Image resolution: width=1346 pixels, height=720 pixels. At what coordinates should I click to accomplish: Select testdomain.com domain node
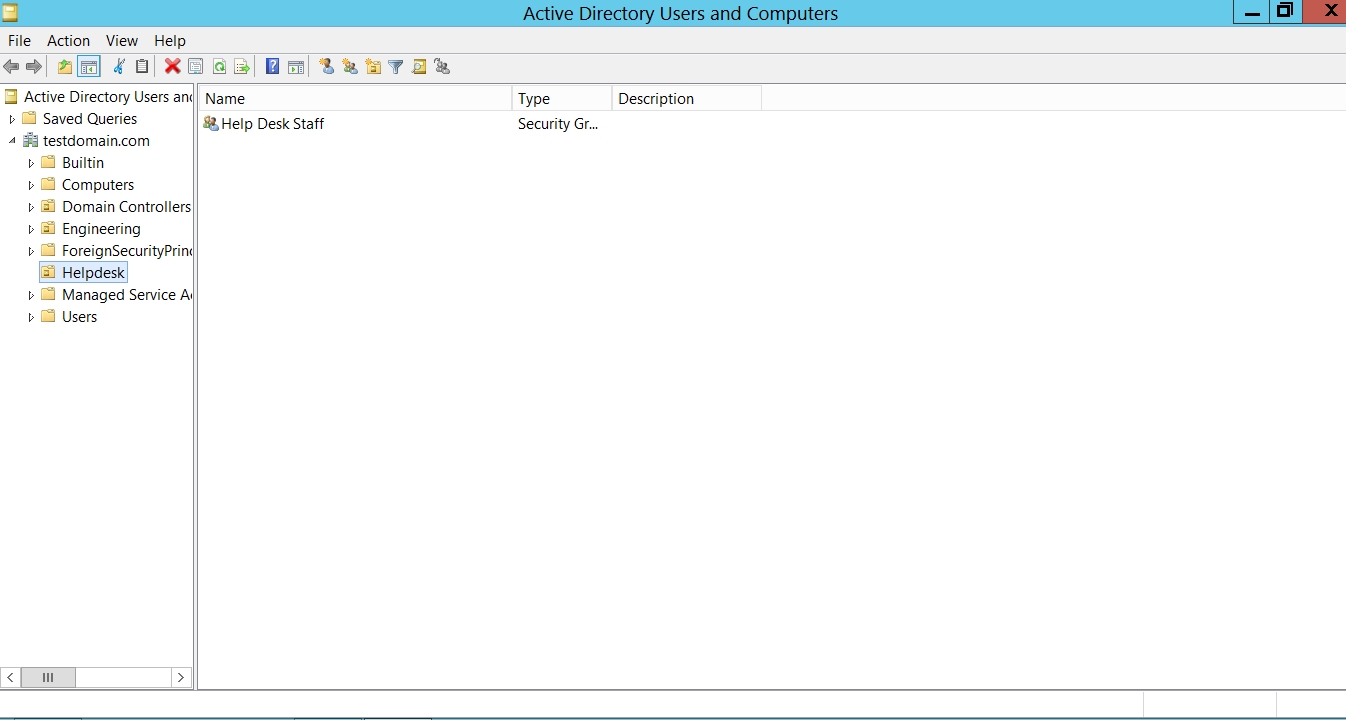pyautogui.click(x=96, y=141)
